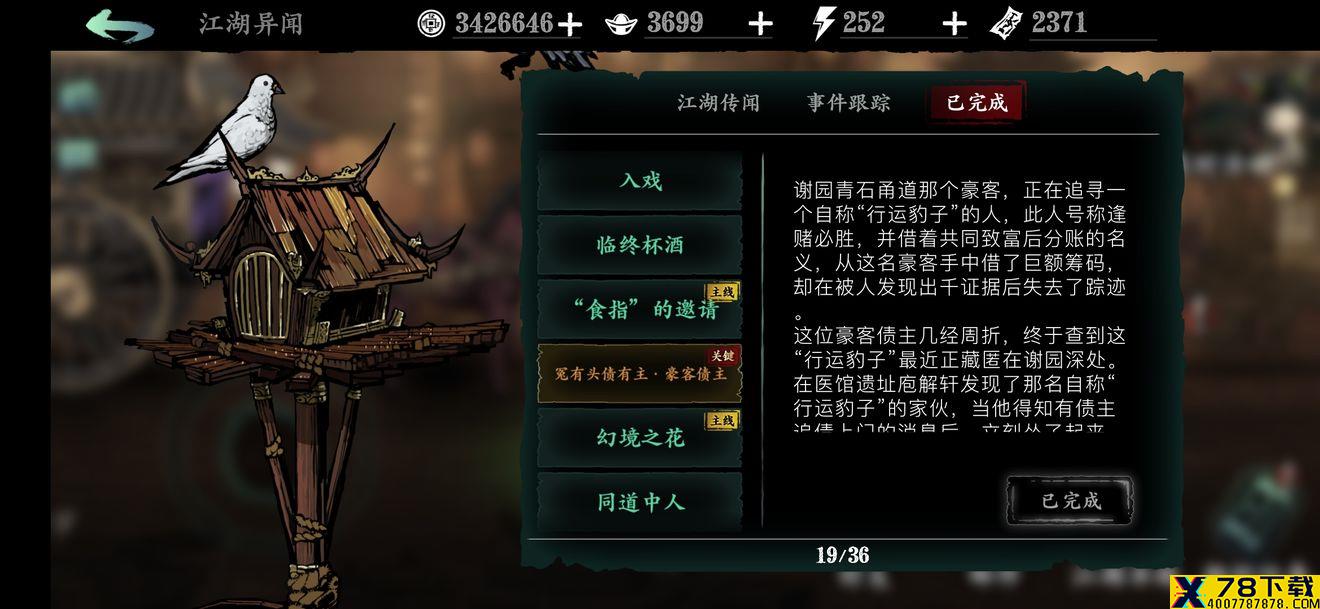The width and height of the screenshot is (1320, 609).
Task: Tap the copper coin currency icon
Action: point(431,22)
